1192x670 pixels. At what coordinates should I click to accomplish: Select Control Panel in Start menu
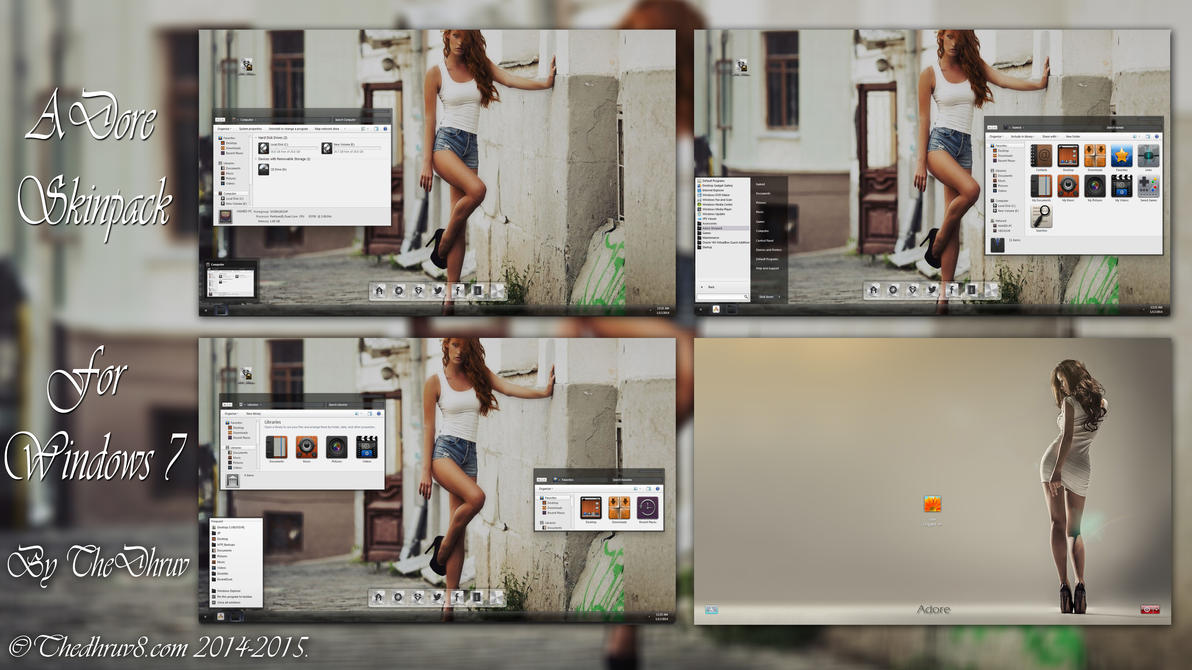click(764, 240)
